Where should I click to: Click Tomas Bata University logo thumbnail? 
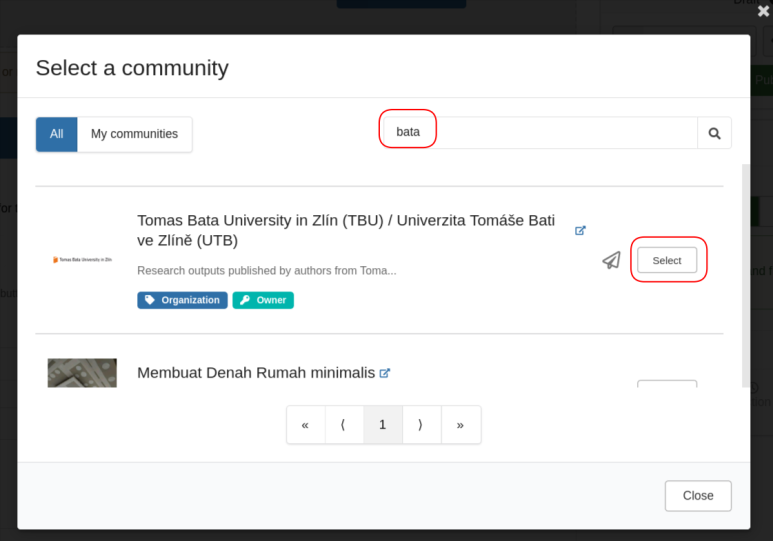pyautogui.click(x=82, y=259)
